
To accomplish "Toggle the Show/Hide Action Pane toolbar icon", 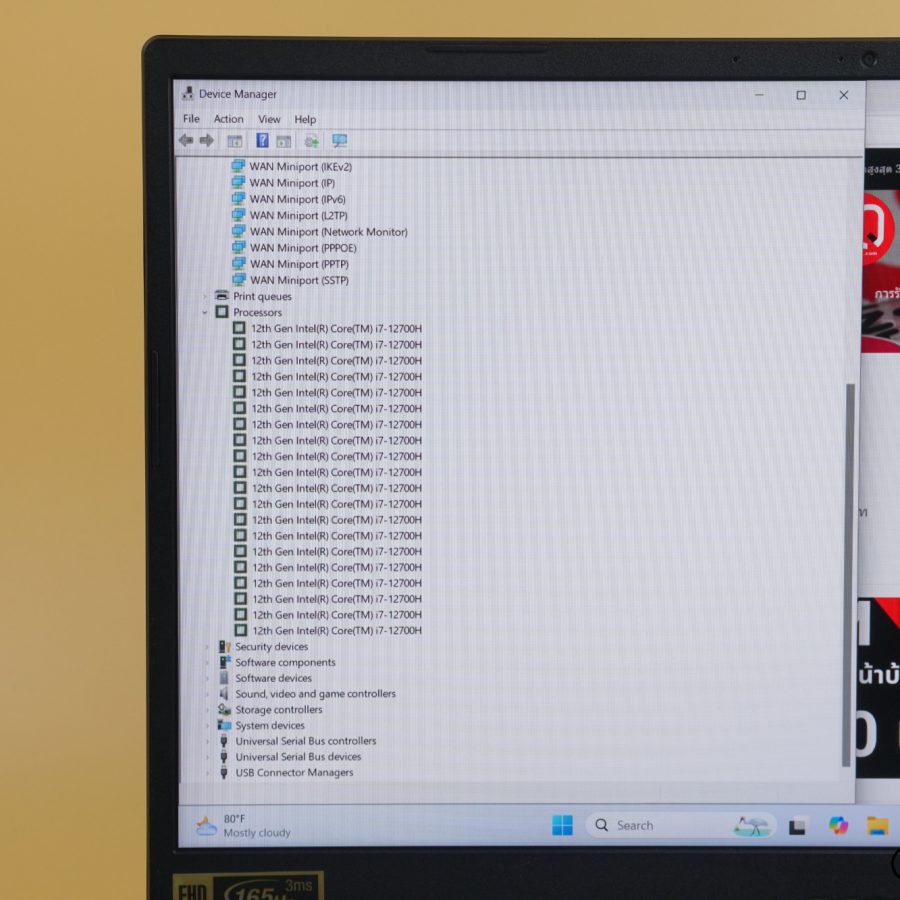I will point(284,141).
